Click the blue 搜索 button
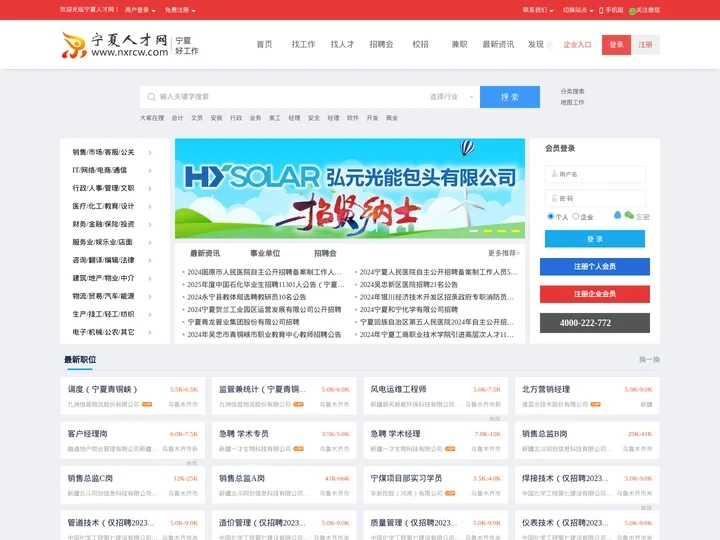720x540 pixels. pyautogui.click(x=510, y=97)
